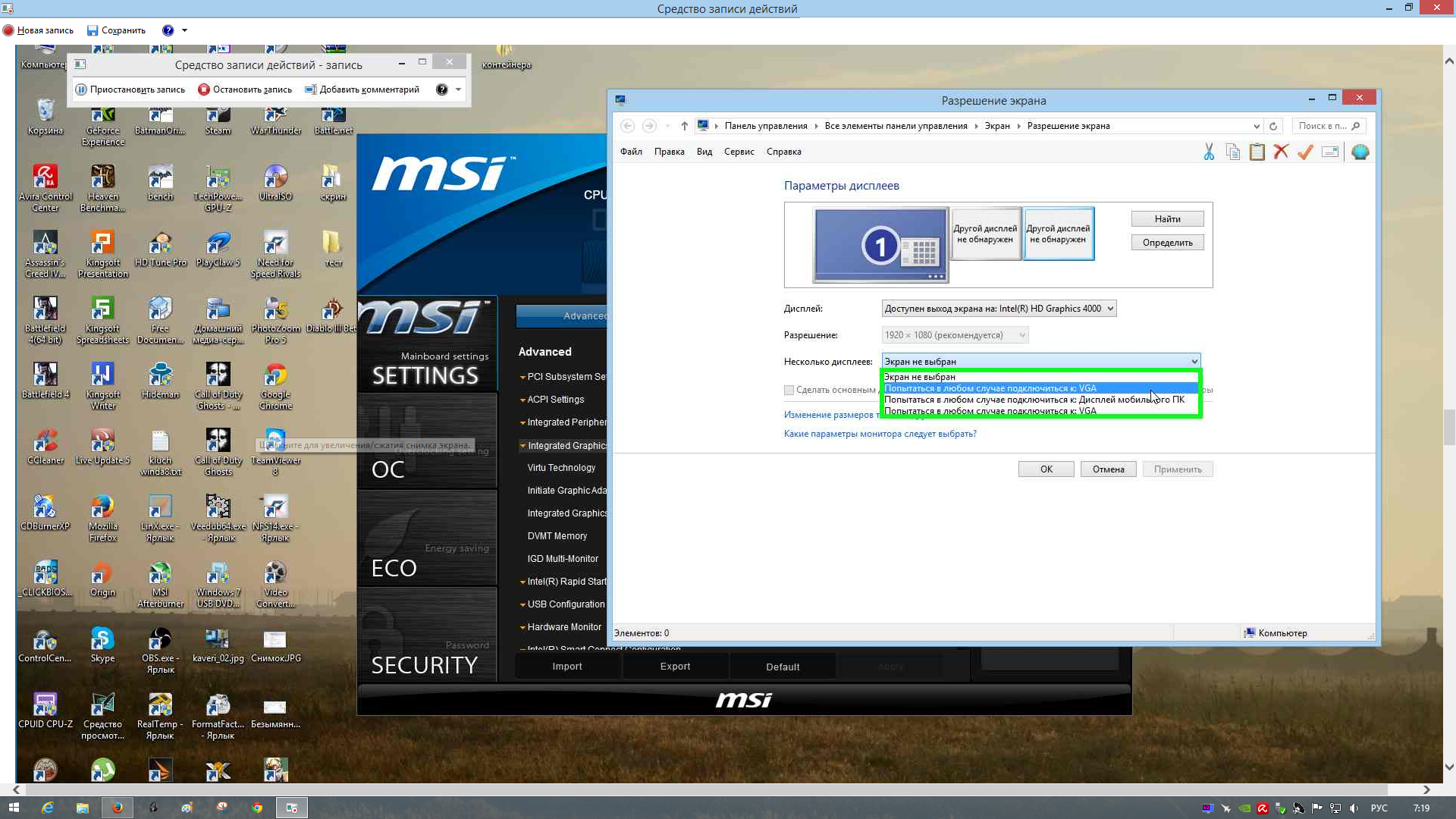1456x819 pixels.
Task: Toggle the 'Сделать основным' checkbox
Action: pyautogui.click(x=789, y=390)
